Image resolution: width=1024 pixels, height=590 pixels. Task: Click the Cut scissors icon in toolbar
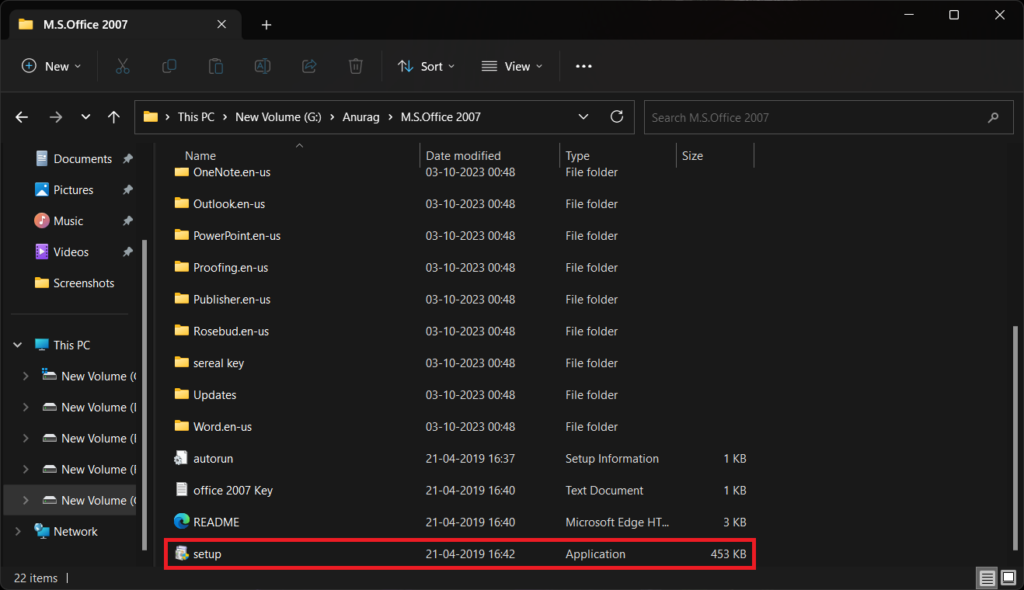click(x=122, y=66)
